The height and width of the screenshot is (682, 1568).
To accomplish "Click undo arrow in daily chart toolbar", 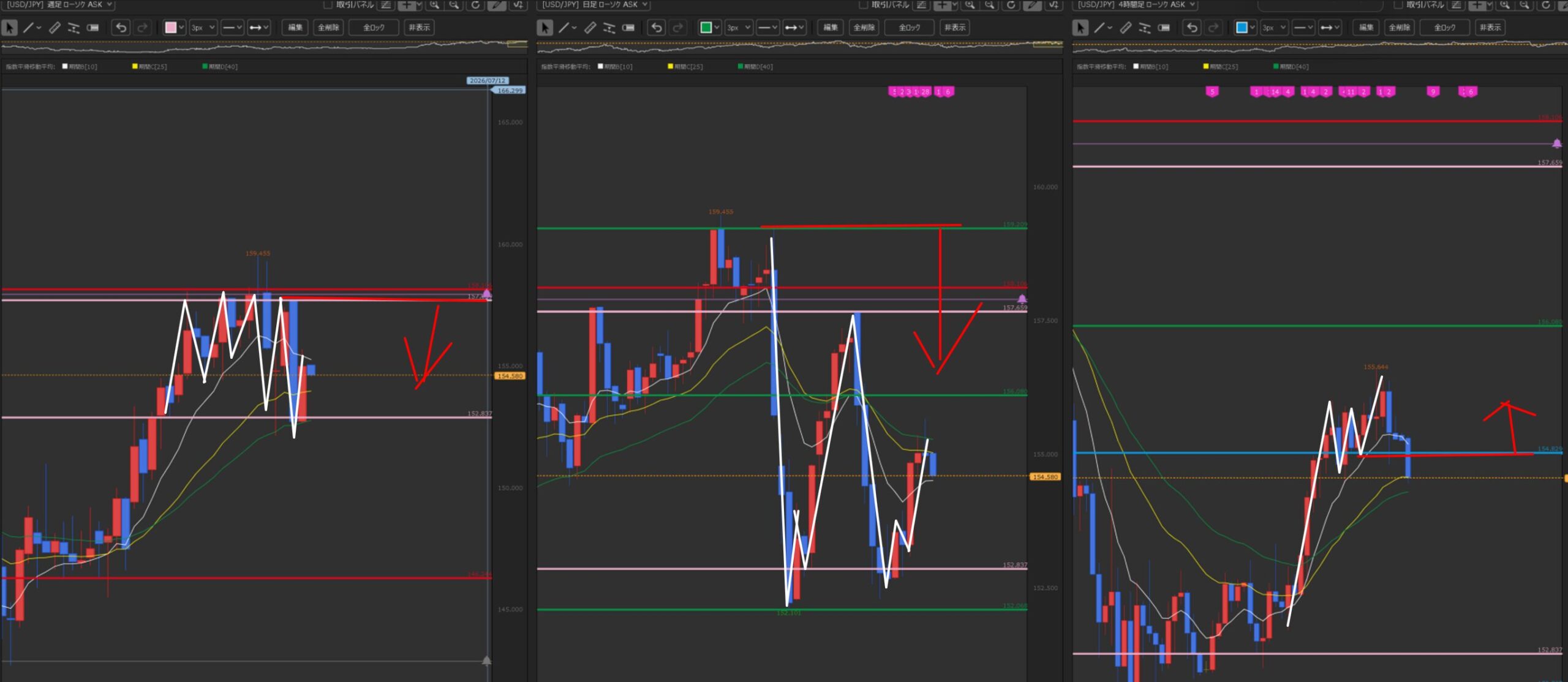I will click(x=657, y=28).
